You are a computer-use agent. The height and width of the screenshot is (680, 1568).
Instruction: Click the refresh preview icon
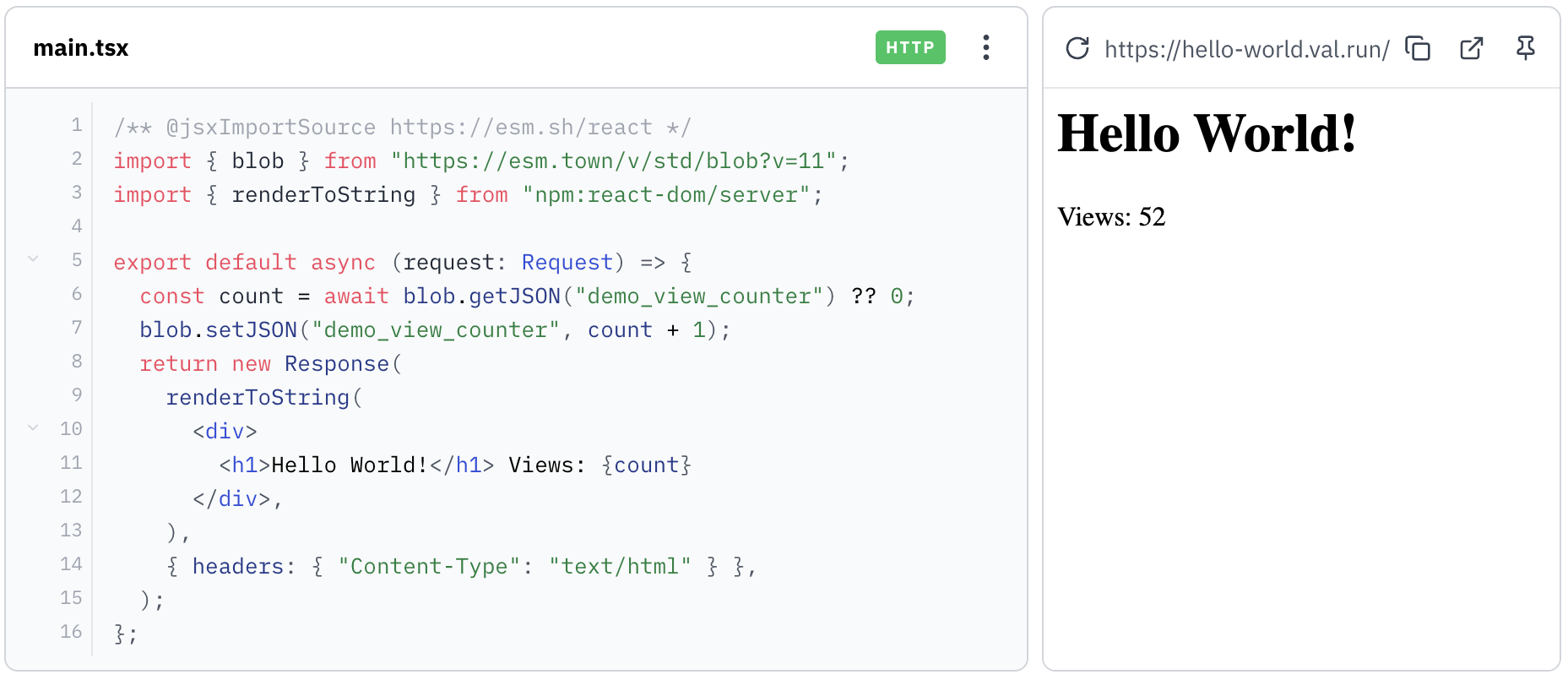coord(1077,49)
